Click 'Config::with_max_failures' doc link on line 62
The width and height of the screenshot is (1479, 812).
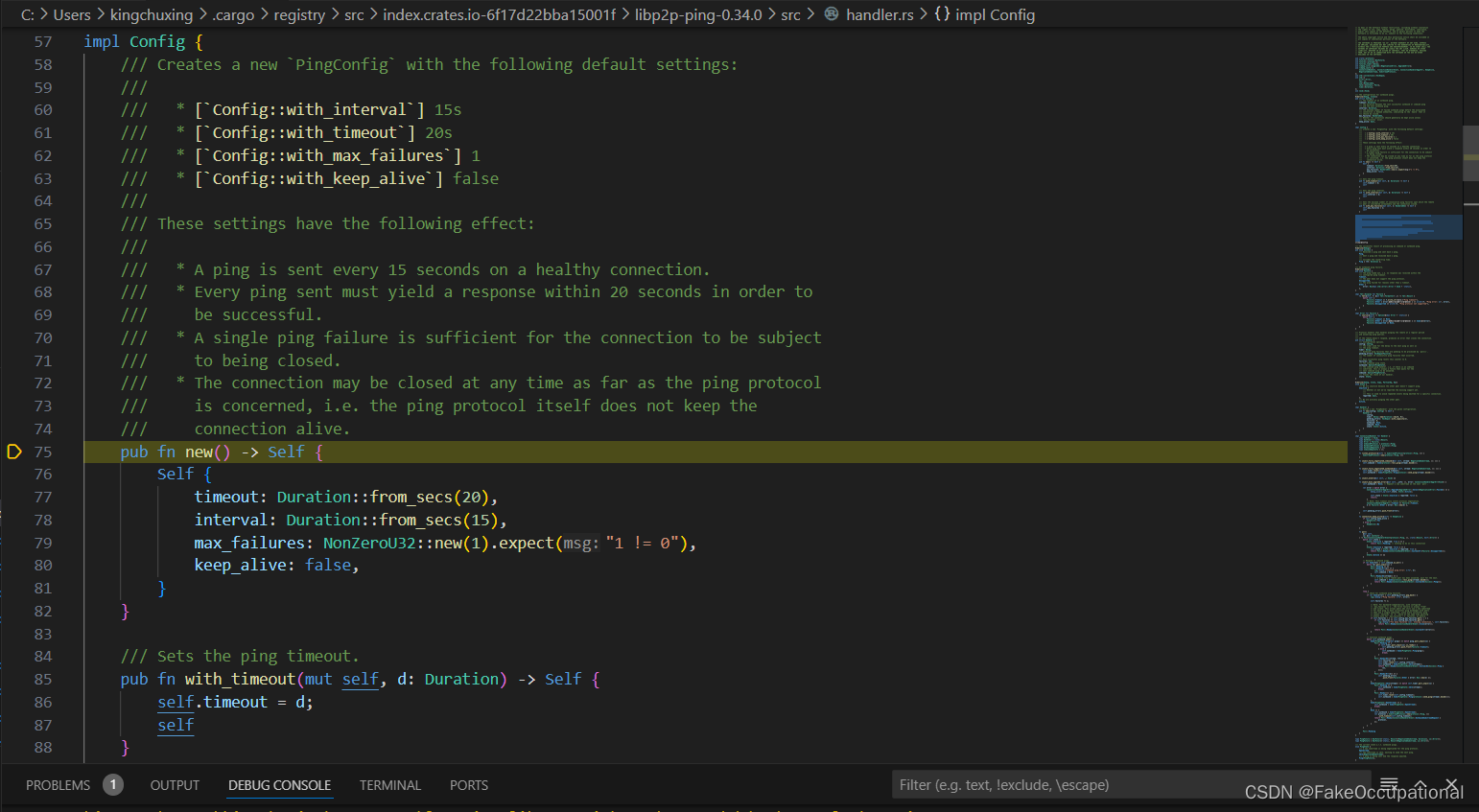pos(328,155)
